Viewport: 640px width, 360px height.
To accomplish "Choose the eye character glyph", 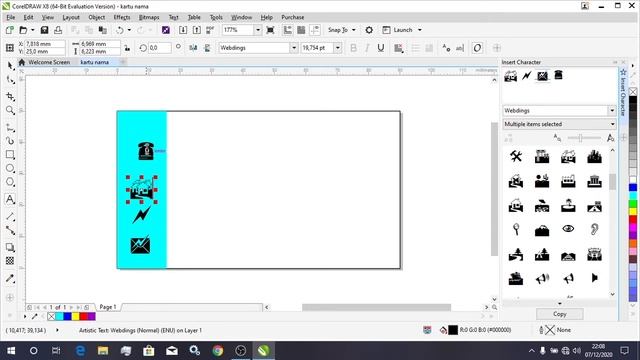I will click(568, 229).
